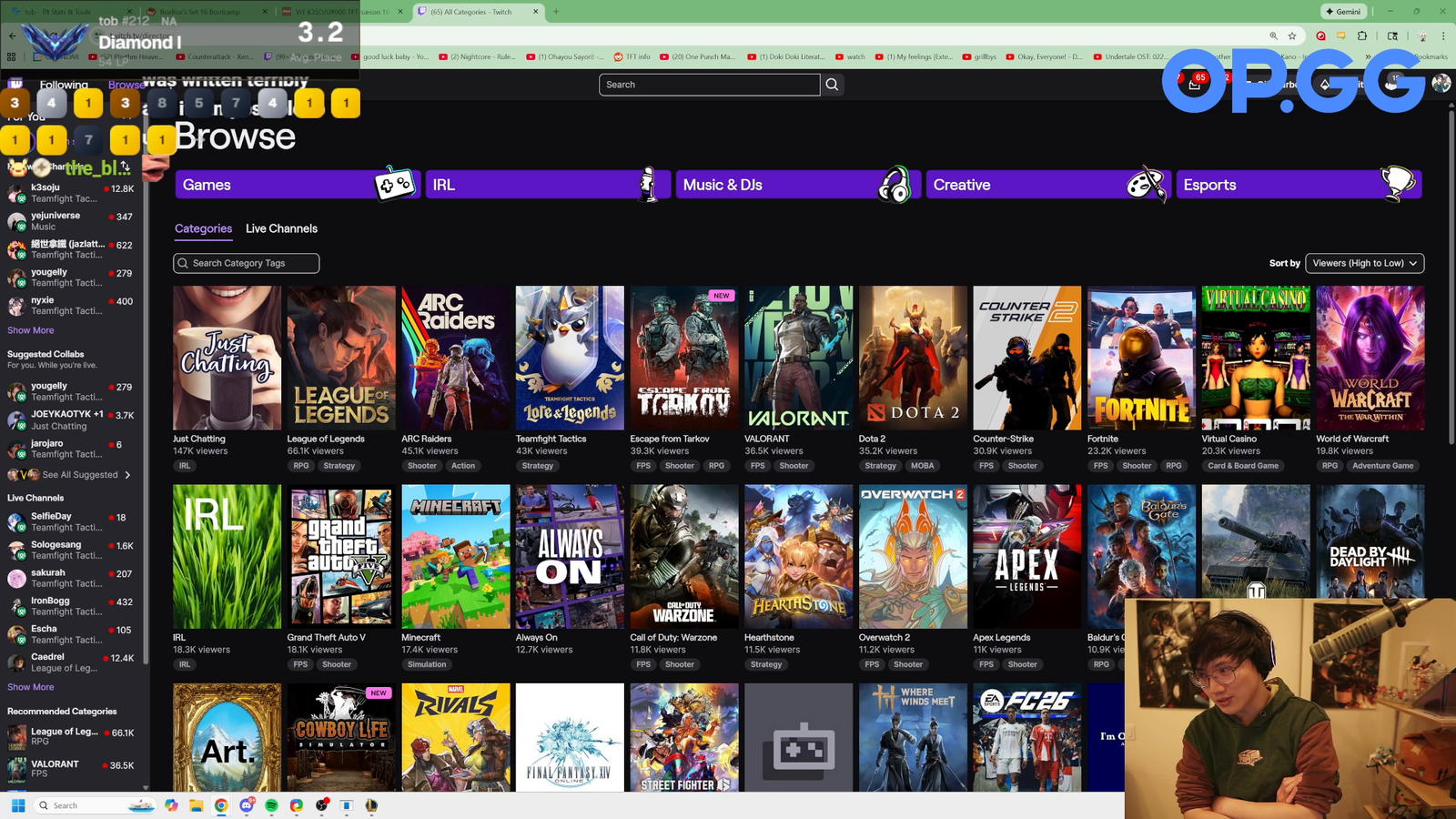Open TFT info bookmark
Image resolution: width=1456 pixels, height=819 pixels.
point(632,56)
